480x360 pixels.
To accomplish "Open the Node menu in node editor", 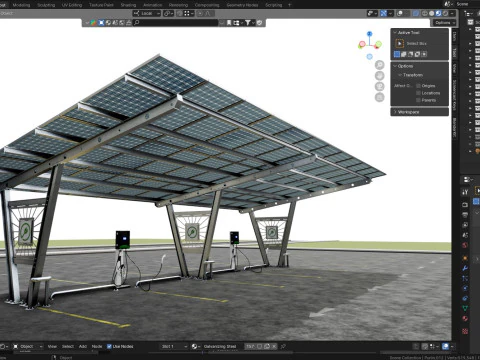I will coord(97,347).
